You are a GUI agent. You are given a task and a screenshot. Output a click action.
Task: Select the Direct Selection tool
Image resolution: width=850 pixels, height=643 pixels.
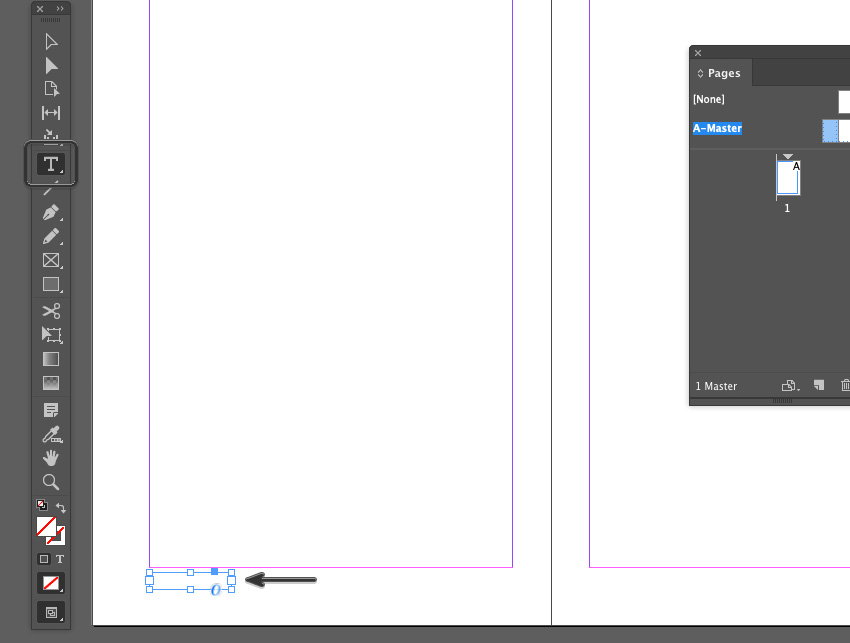tap(50, 66)
